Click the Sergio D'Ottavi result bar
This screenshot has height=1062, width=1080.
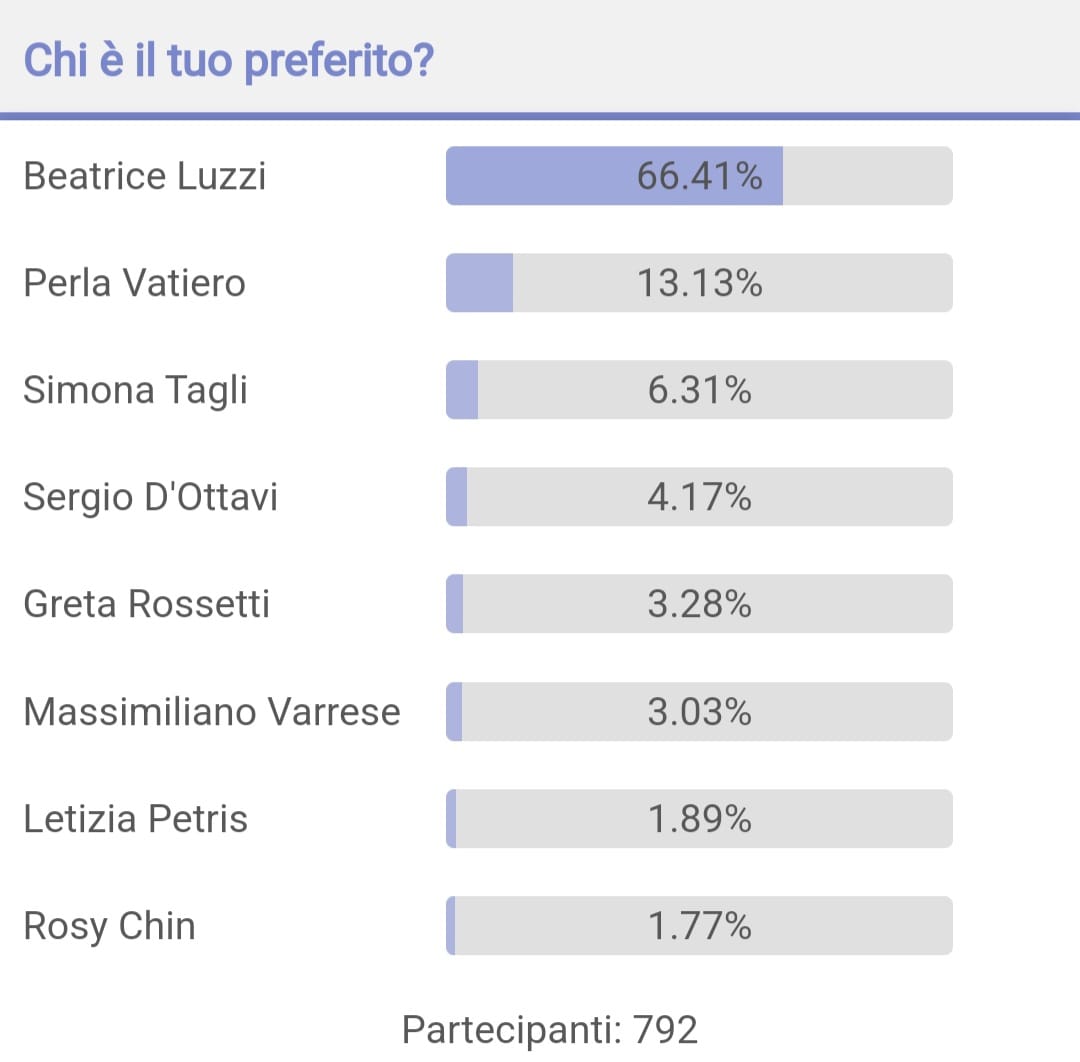tap(699, 497)
